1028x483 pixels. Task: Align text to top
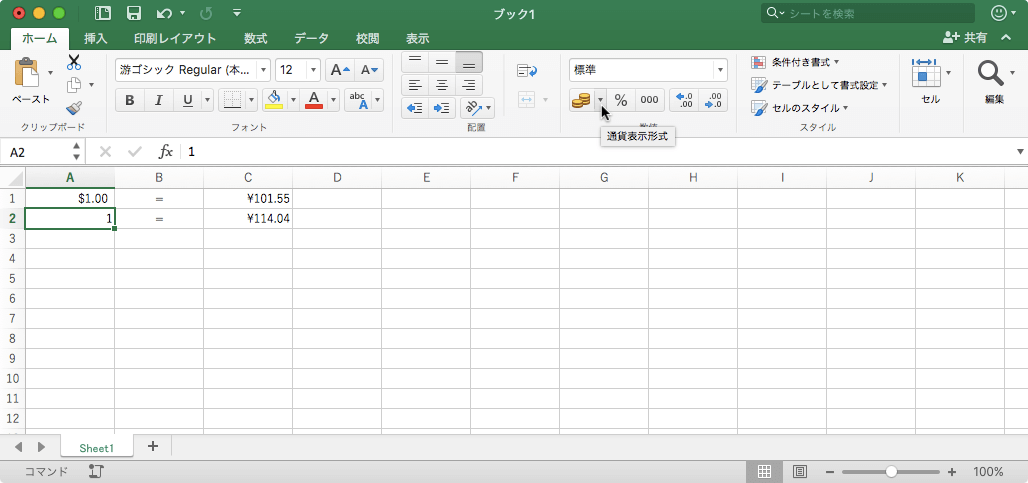(414, 62)
